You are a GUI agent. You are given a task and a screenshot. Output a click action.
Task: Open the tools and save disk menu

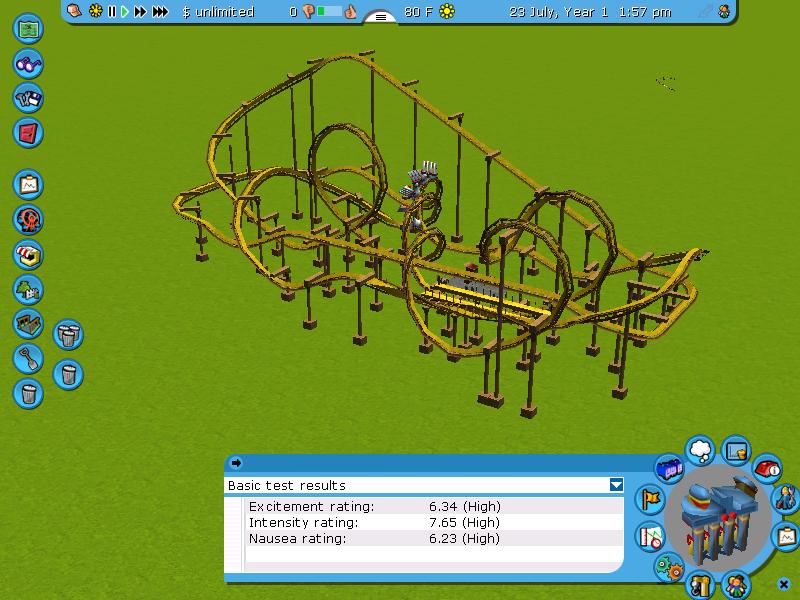pos(28,98)
